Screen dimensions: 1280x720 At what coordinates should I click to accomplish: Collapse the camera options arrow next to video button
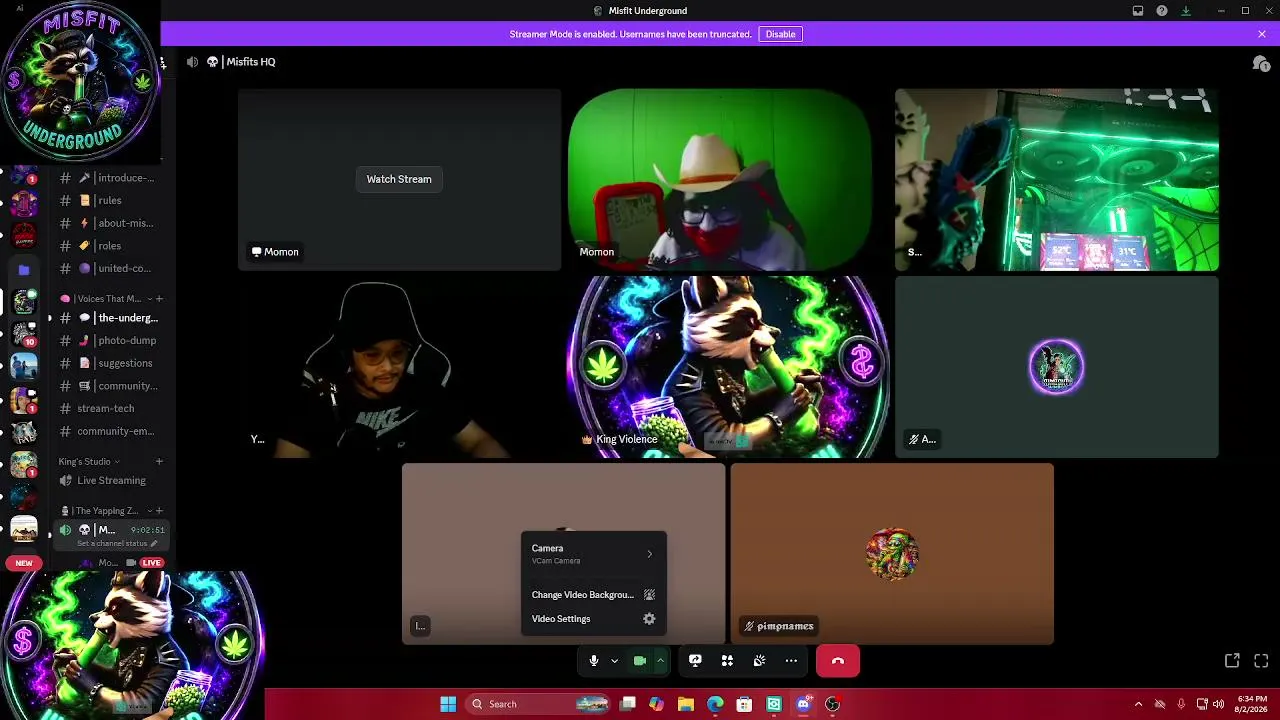tap(660, 661)
